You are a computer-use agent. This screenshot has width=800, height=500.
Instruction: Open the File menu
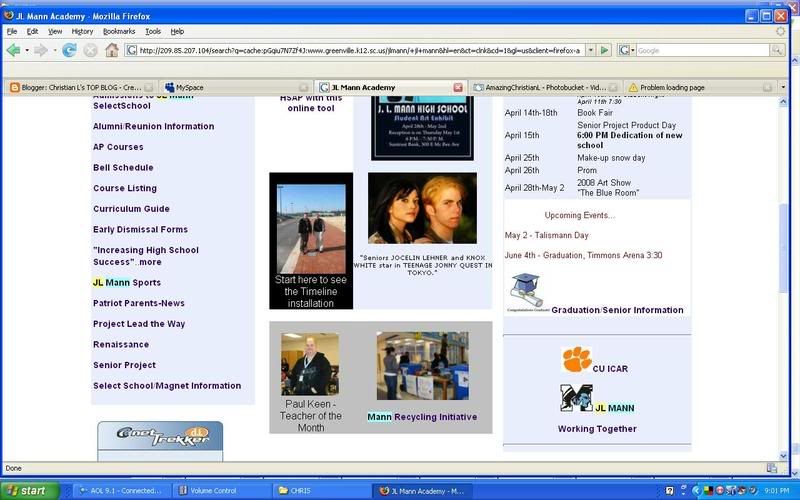(12, 32)
